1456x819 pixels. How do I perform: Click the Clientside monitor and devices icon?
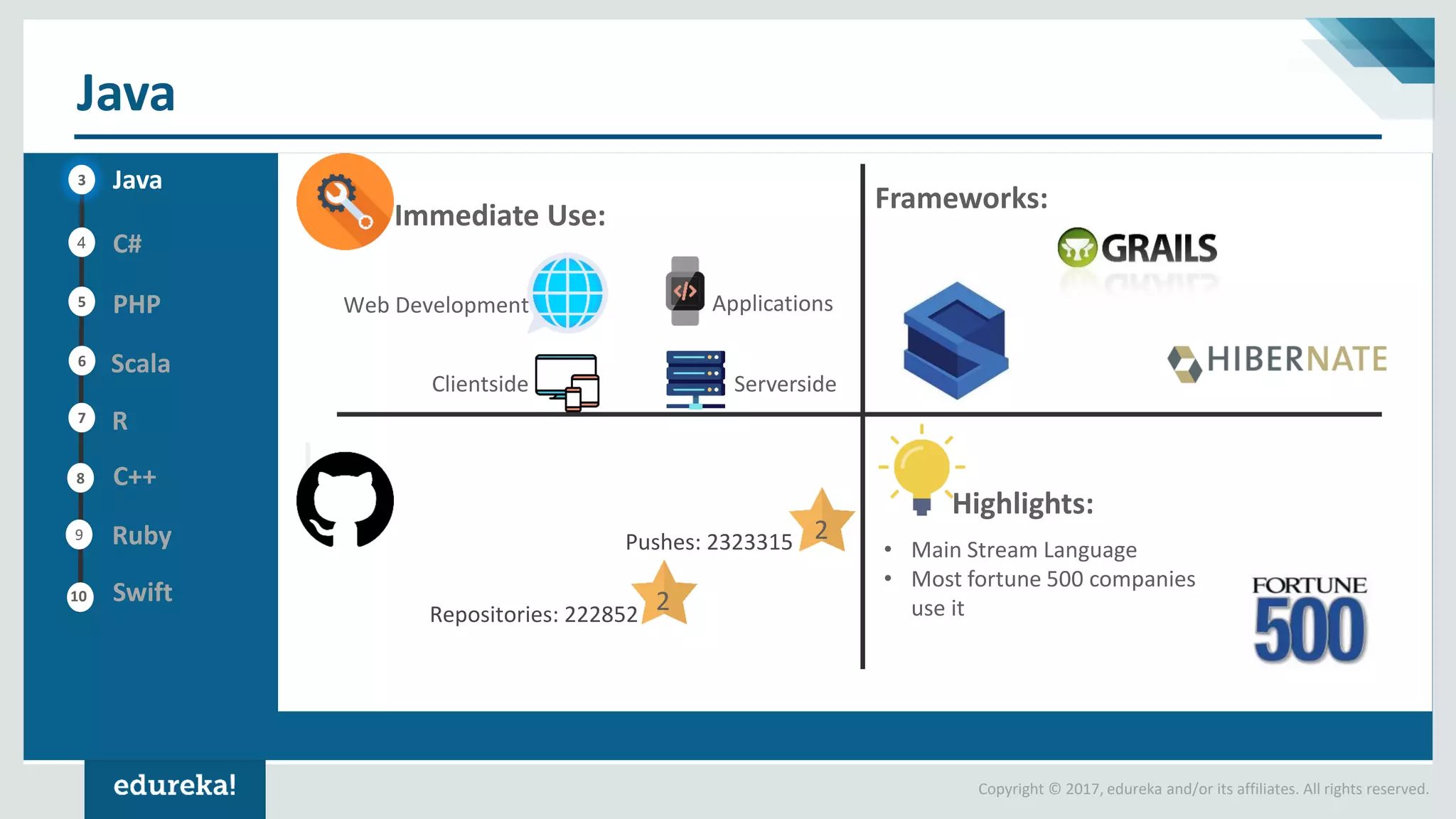click(567, 382)
